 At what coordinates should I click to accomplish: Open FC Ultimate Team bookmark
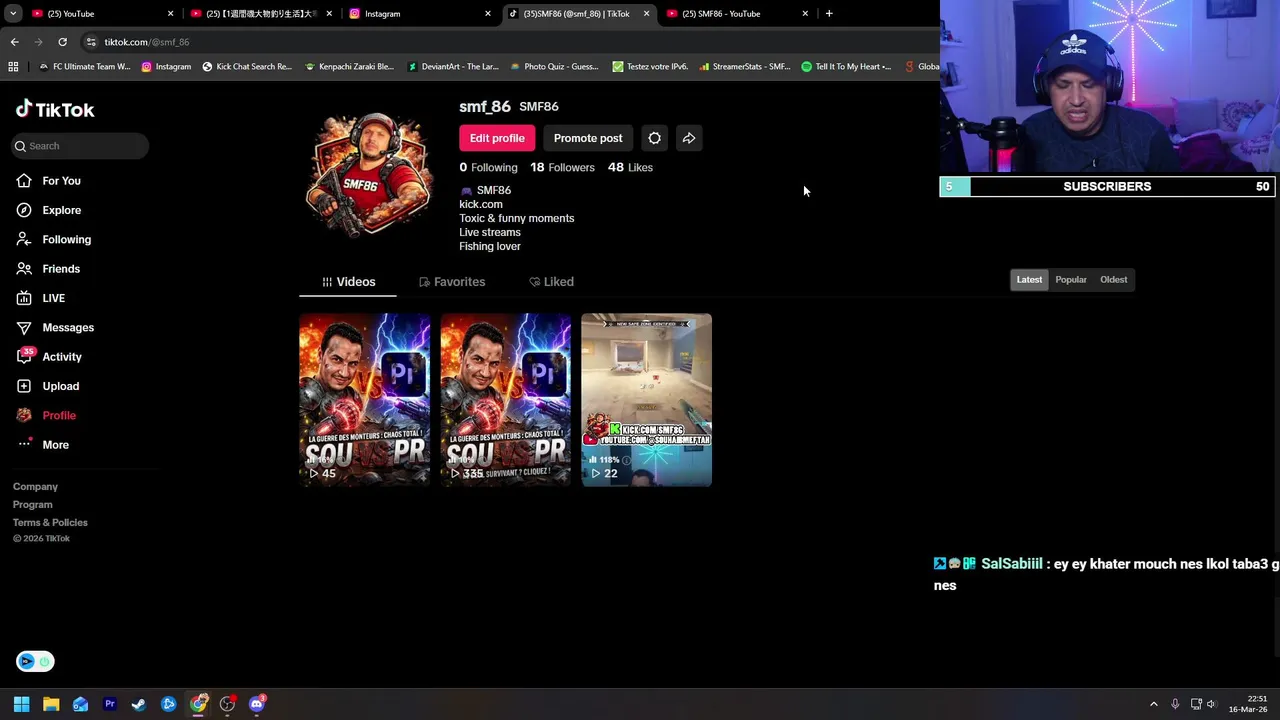pos(83,67)
